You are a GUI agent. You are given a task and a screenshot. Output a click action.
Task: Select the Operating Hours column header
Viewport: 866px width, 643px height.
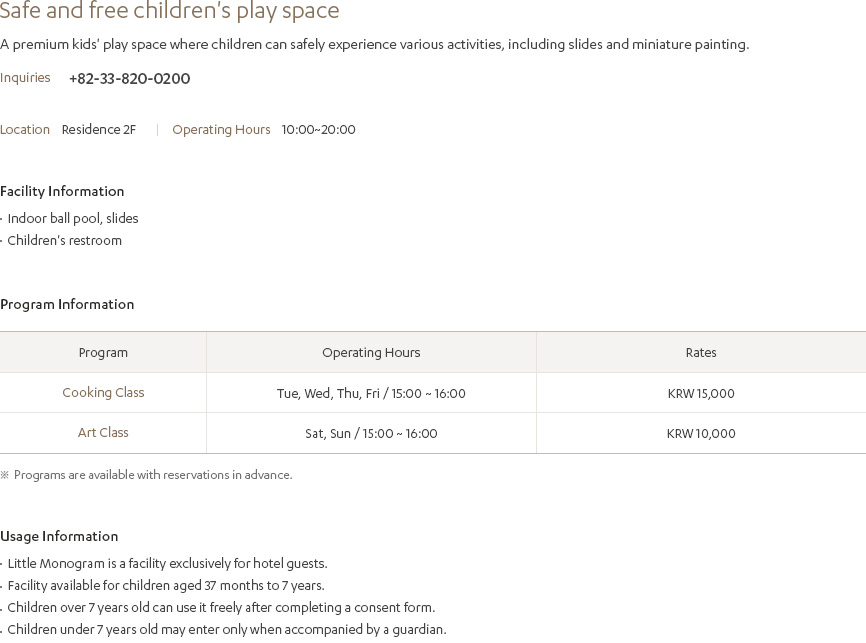[371, 352]
